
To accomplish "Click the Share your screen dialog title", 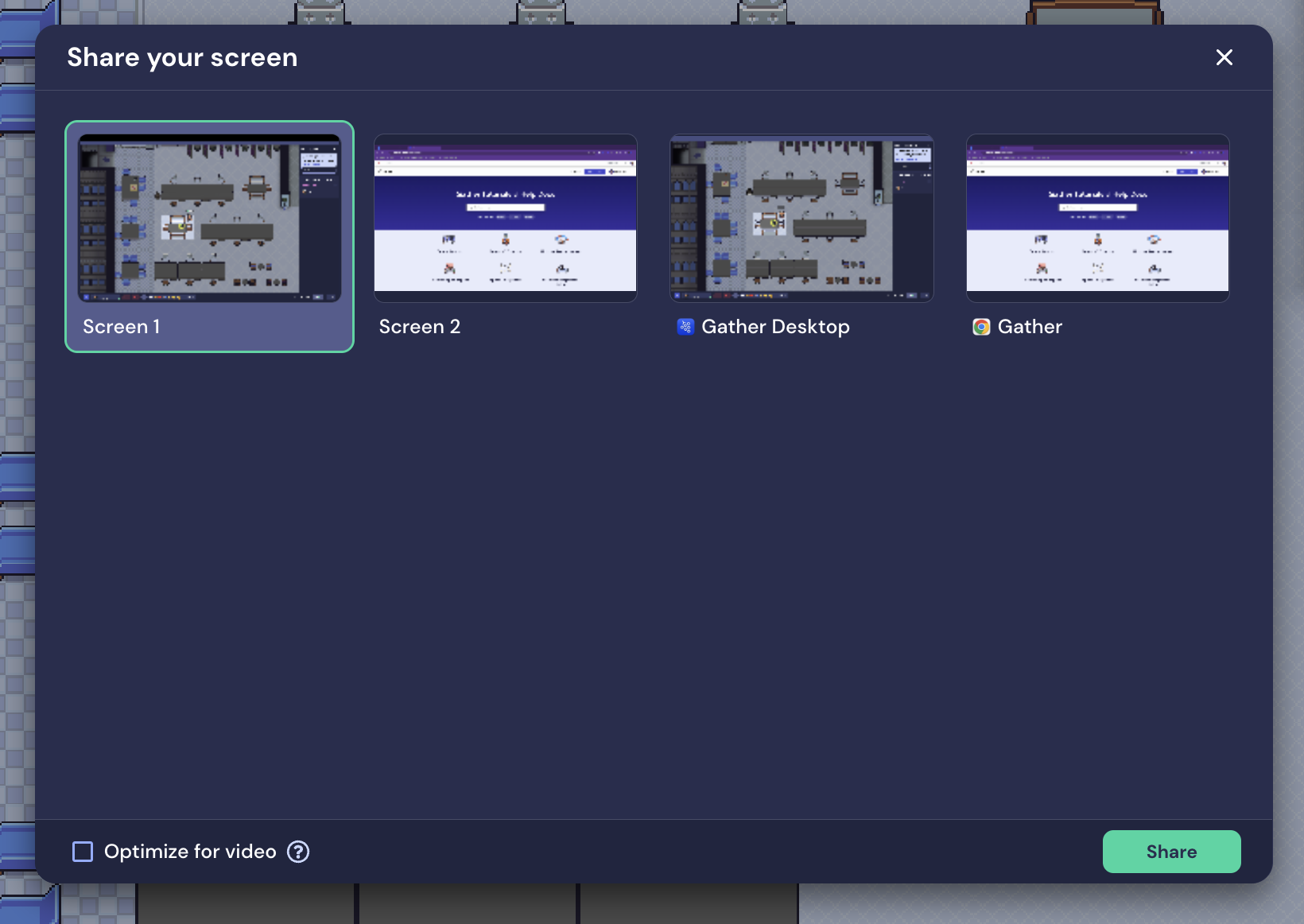I will point(182,57).
